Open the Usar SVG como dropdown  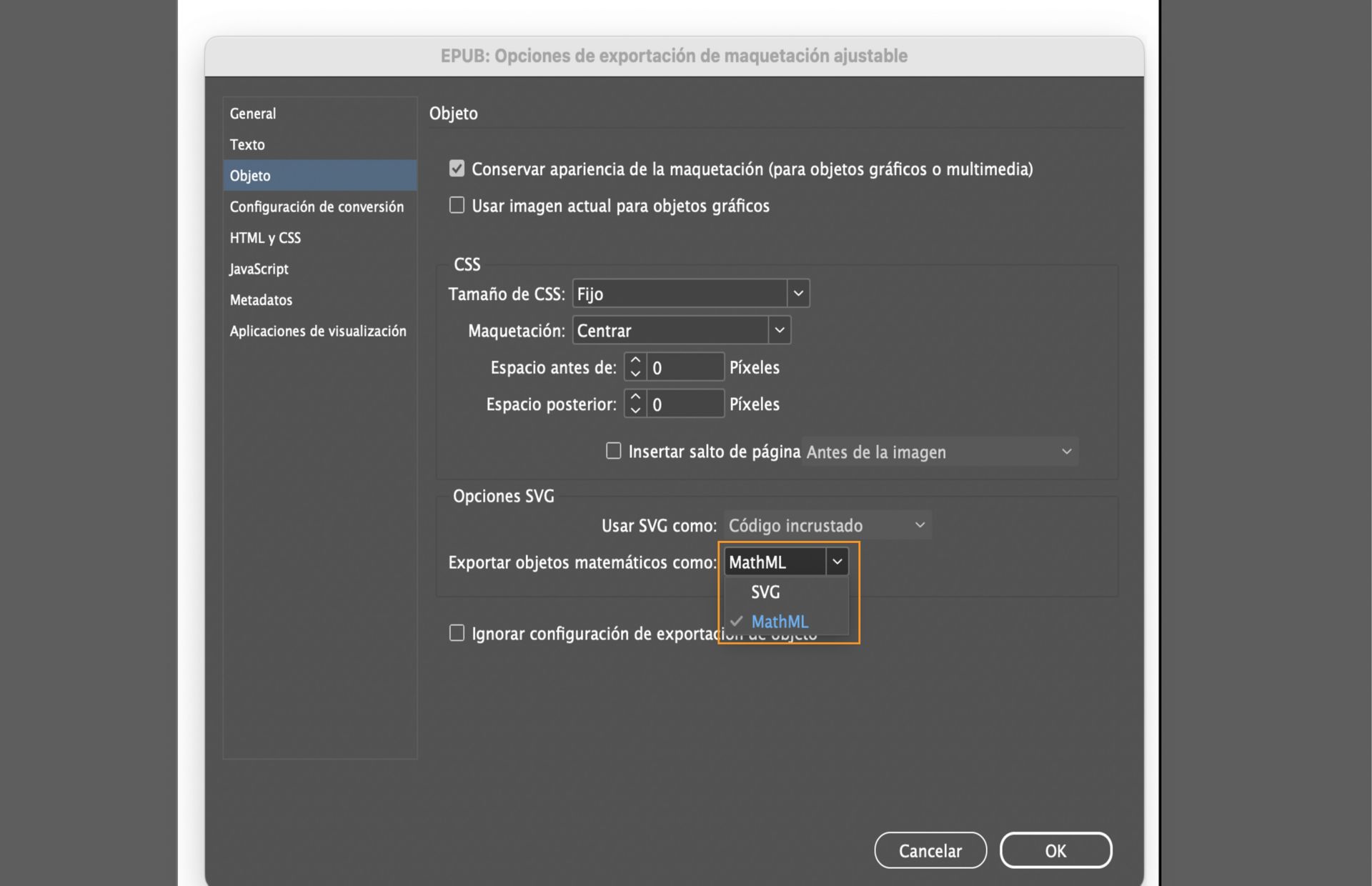click(920, 524)
